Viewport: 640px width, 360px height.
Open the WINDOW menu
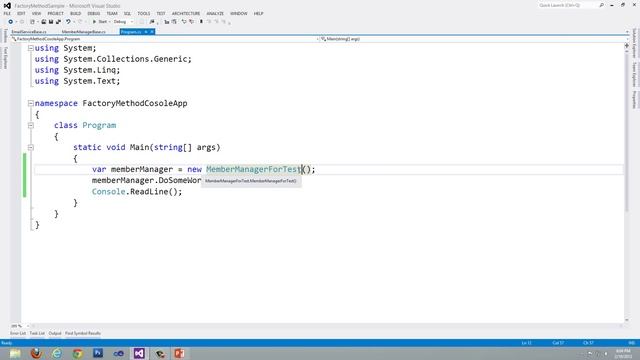point(239,13)
